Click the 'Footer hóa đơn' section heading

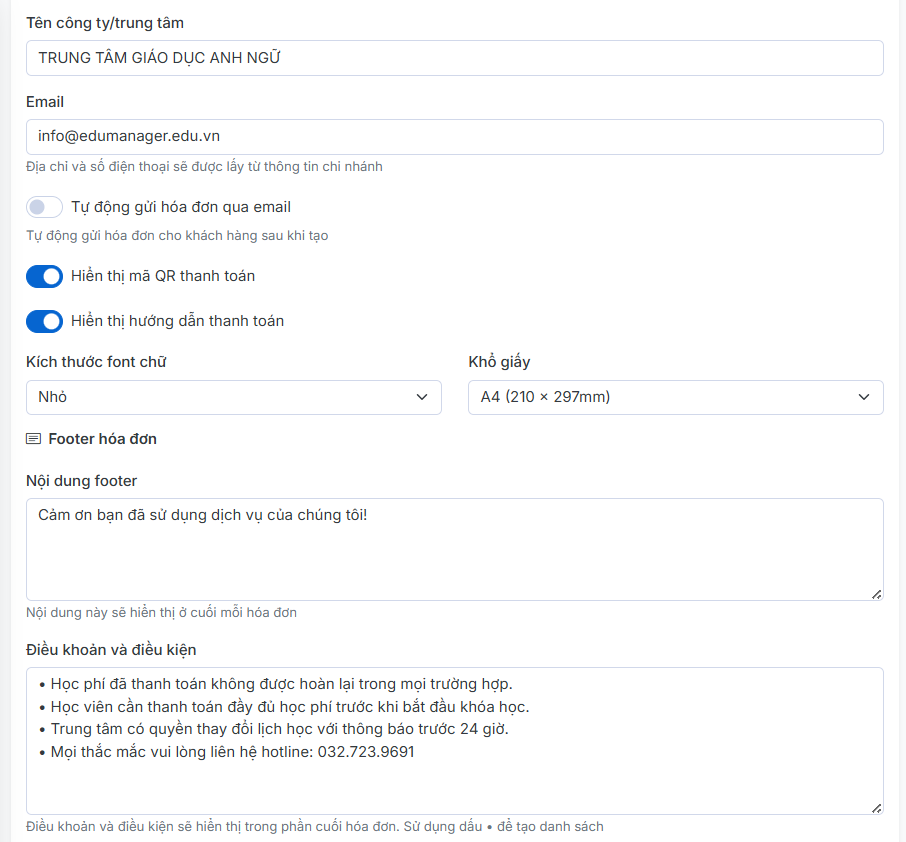pyautogui.click(x=102, y=439)
